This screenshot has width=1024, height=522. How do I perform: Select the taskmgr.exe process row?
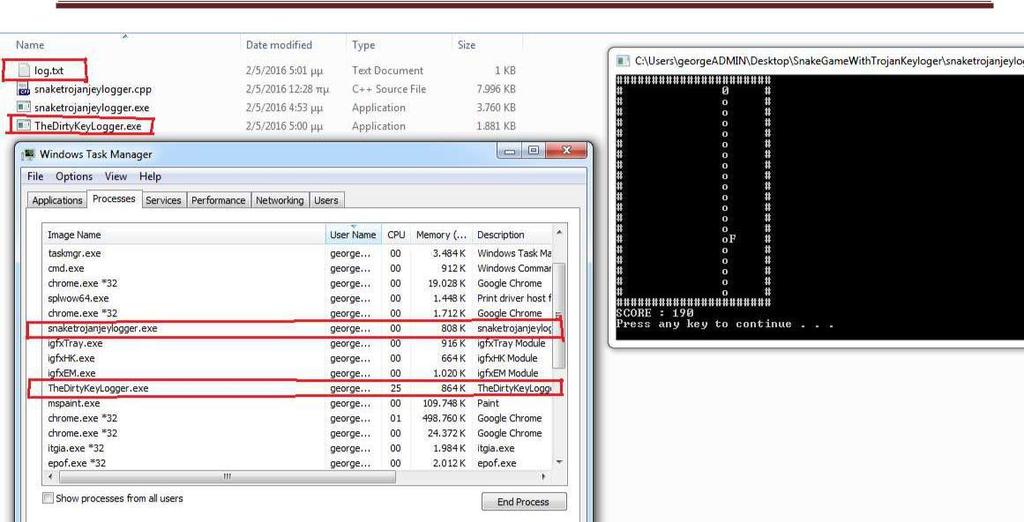click(x=297, y=253)
